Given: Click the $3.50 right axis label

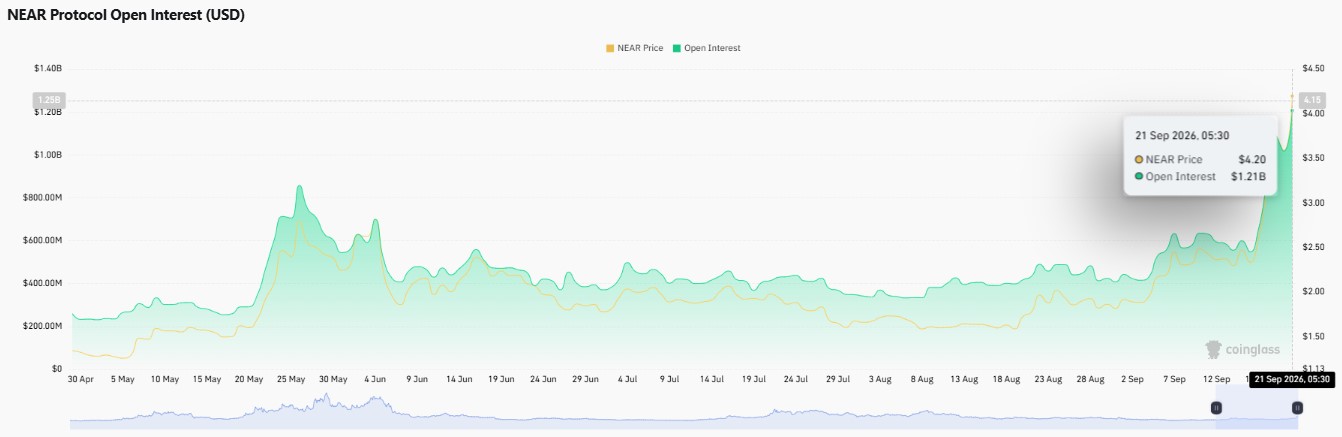Looking at the screenshot, I should tap(1313, 158).
